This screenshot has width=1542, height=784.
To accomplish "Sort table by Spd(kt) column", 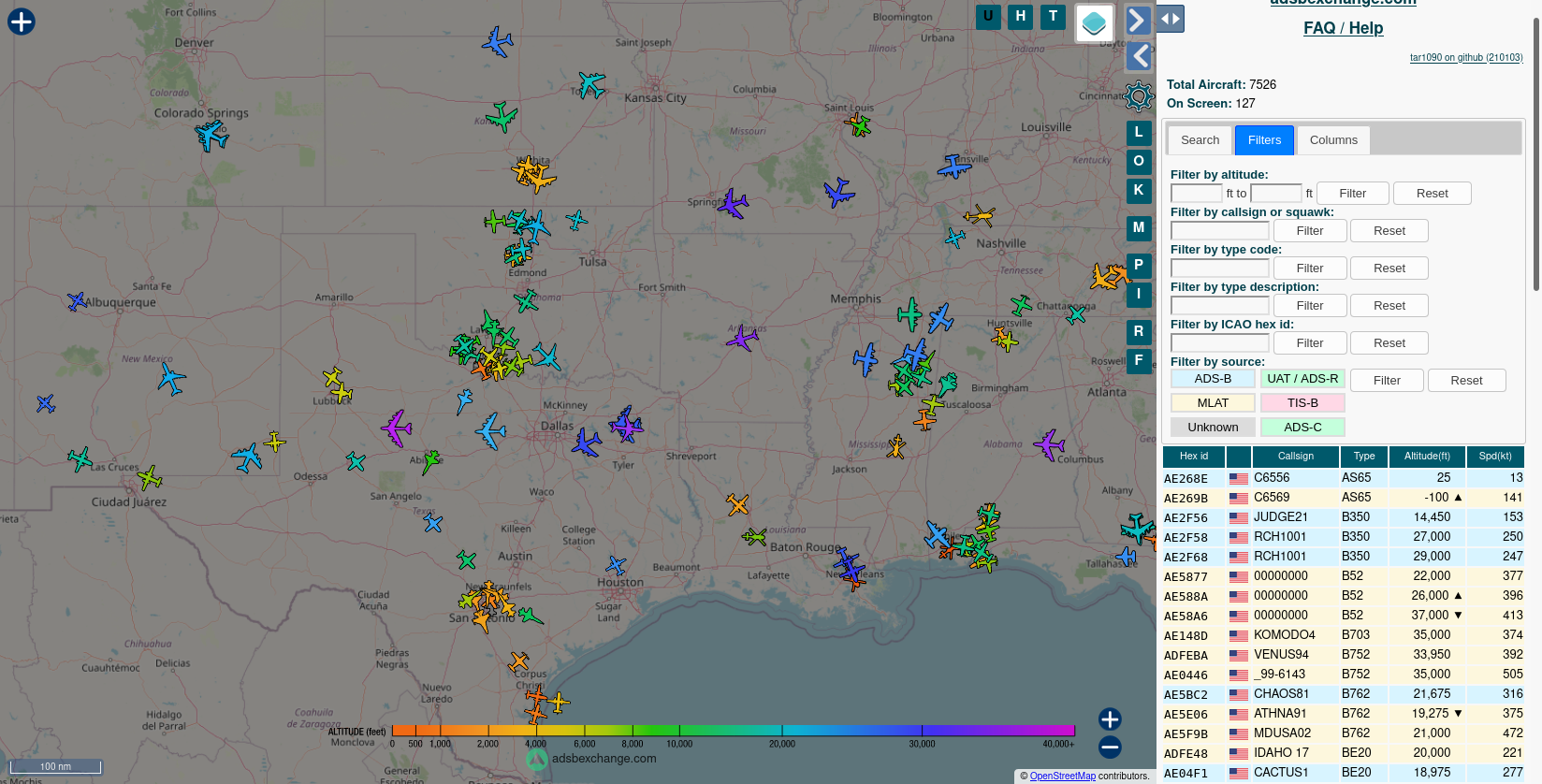I will tap(1495, 457).
